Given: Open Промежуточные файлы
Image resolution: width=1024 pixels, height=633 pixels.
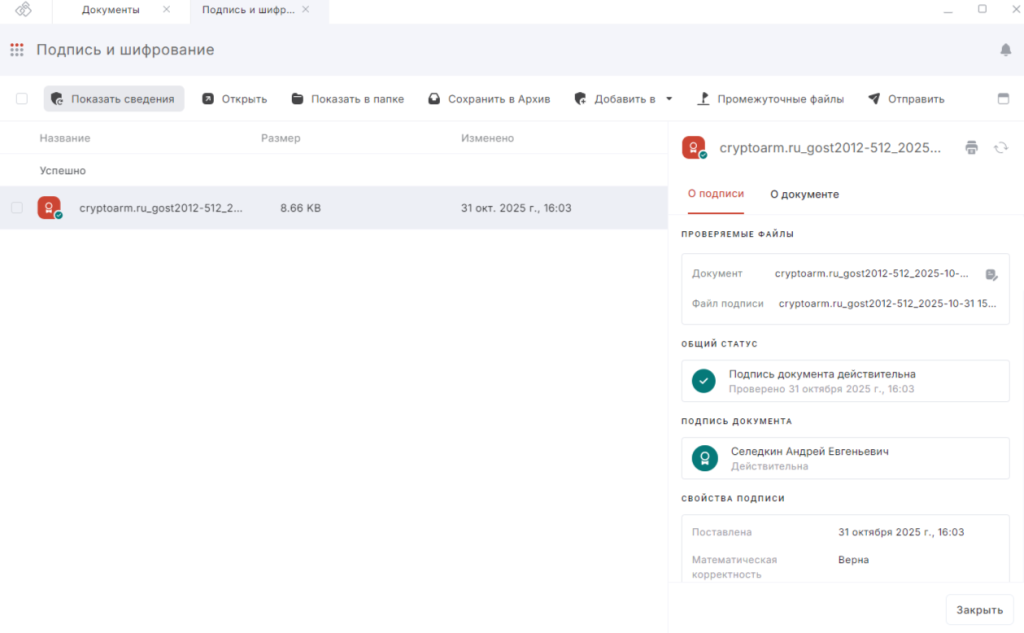Looking at the screenshot, I should coord(770,99).
